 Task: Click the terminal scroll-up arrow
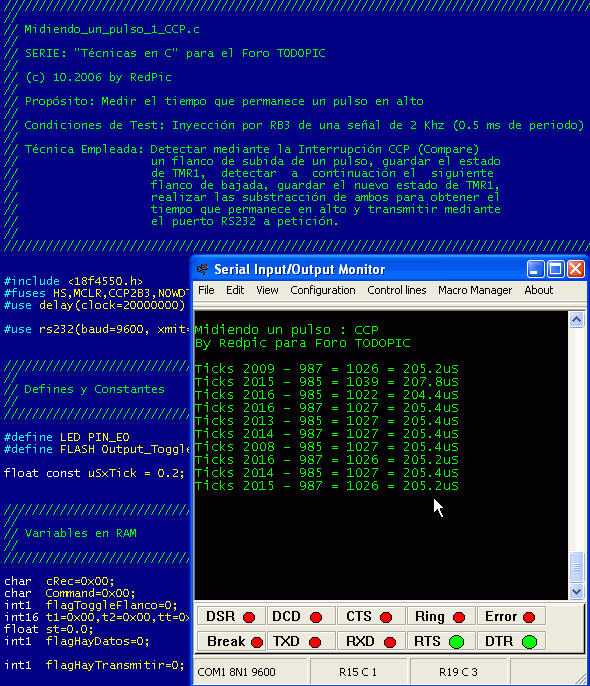pyautogui.click(x=576, y=320)
